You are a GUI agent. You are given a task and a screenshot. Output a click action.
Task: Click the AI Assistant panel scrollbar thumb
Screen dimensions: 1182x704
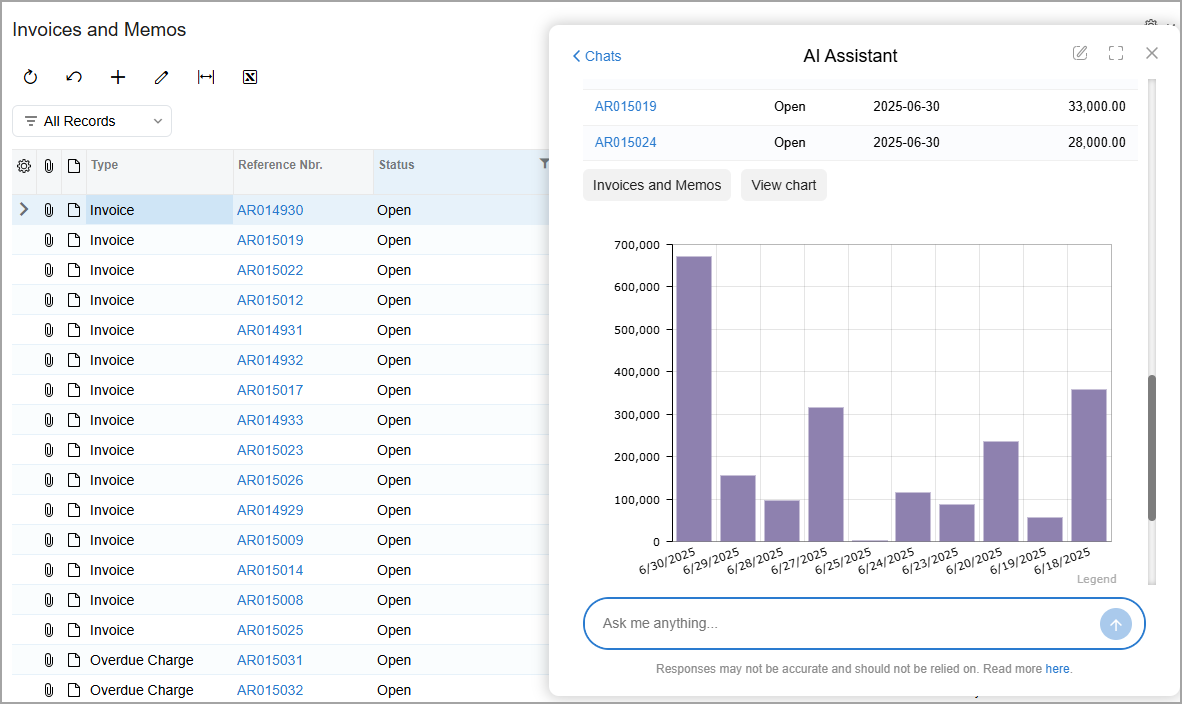pos(1152,448)
